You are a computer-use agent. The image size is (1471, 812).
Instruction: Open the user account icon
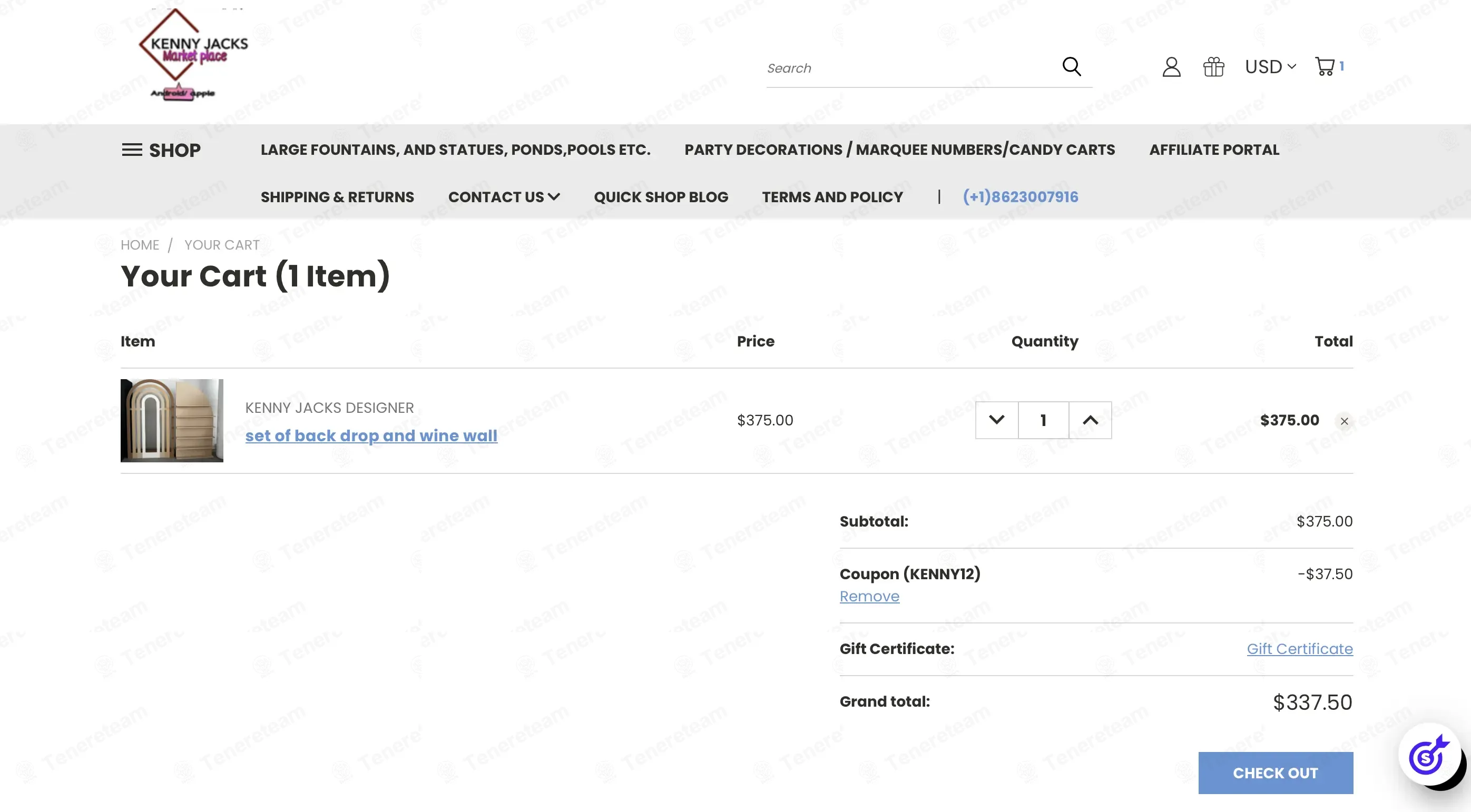[1171, 67]
